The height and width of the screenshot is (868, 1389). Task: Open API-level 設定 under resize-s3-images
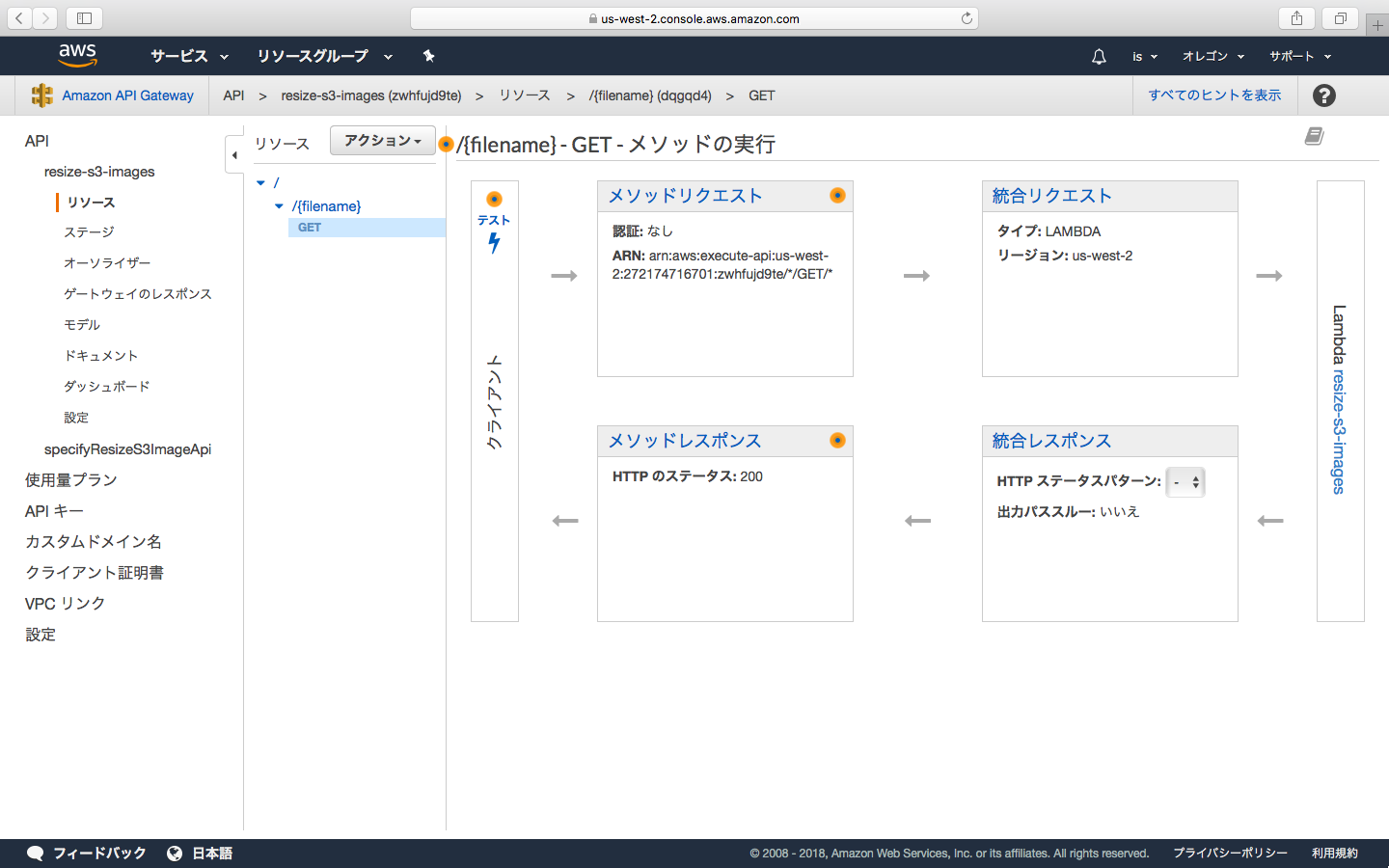coord(76,418)
